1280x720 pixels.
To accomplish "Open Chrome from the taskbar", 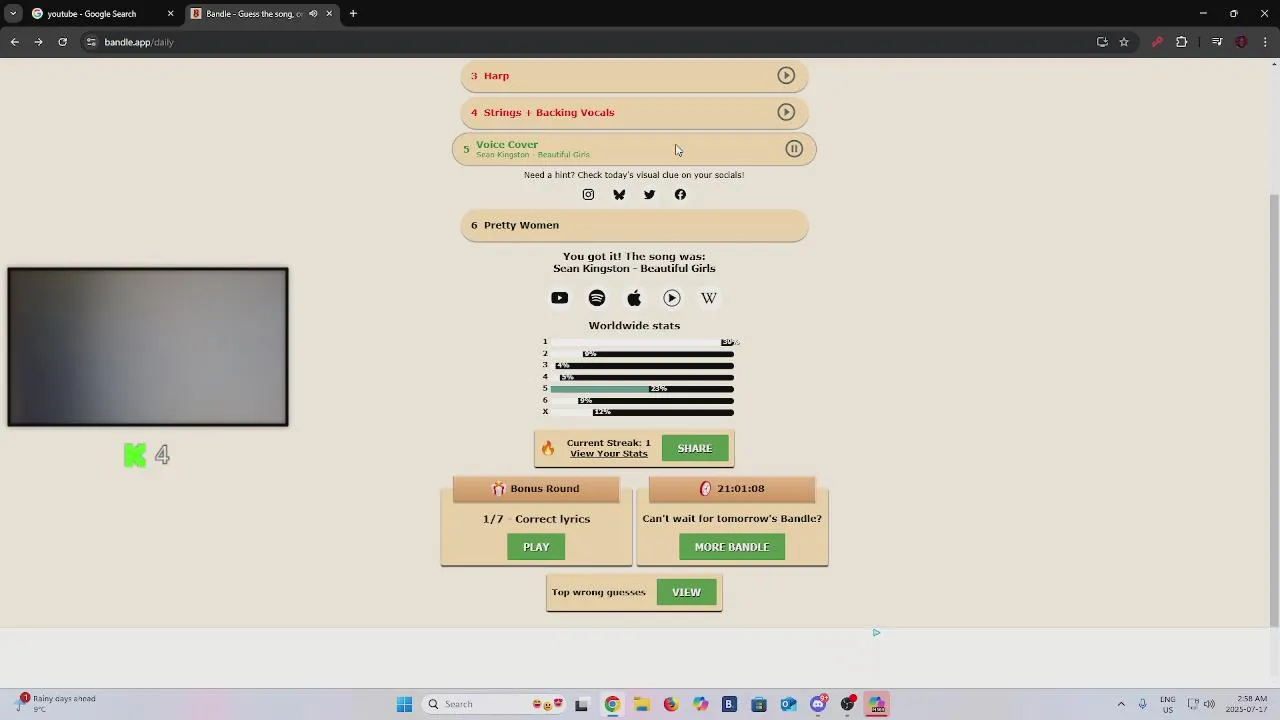I will click(612, 704).
